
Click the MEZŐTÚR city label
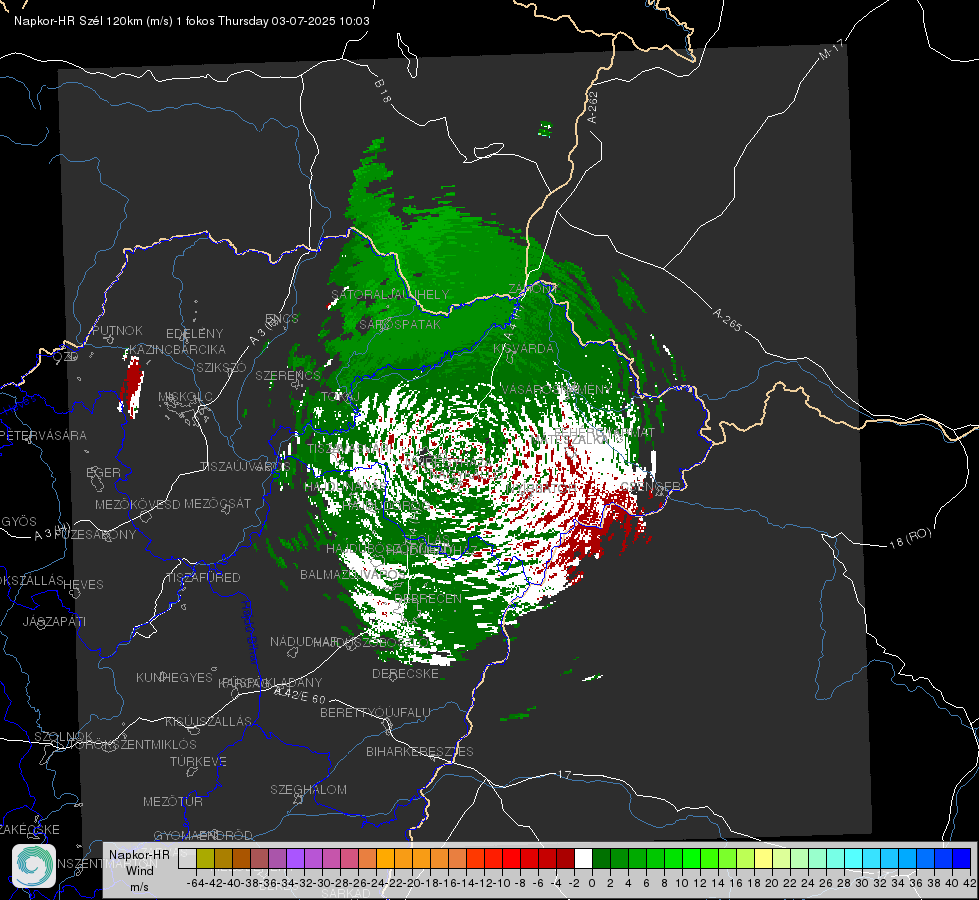172,801
